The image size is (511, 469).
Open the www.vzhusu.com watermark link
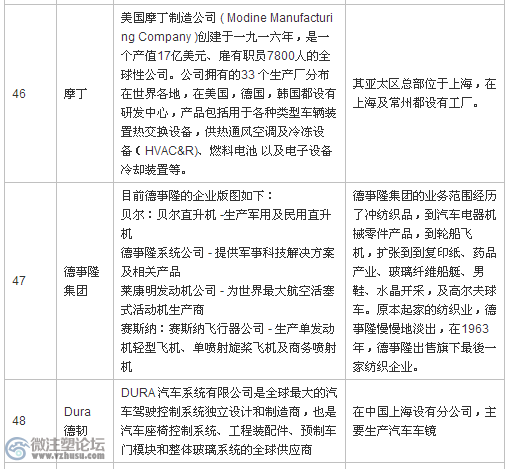pyautogui.click(x=68, y=455)
